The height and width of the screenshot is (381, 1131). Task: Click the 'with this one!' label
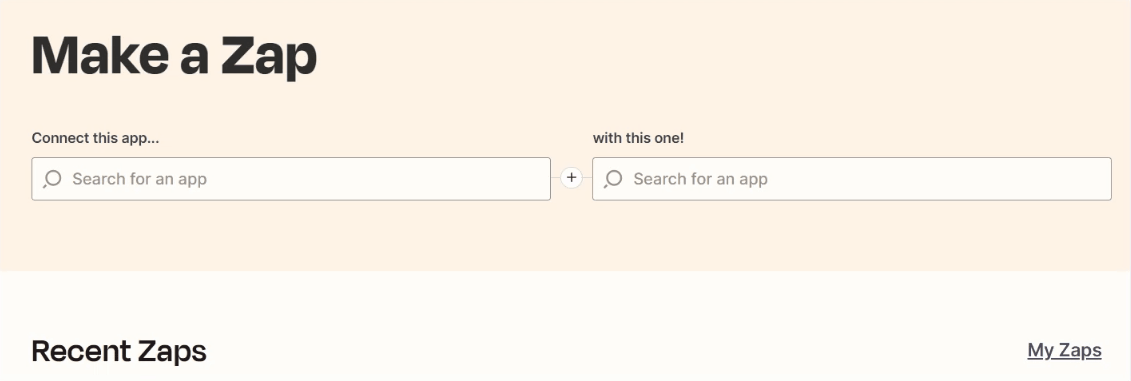(638, 138)
